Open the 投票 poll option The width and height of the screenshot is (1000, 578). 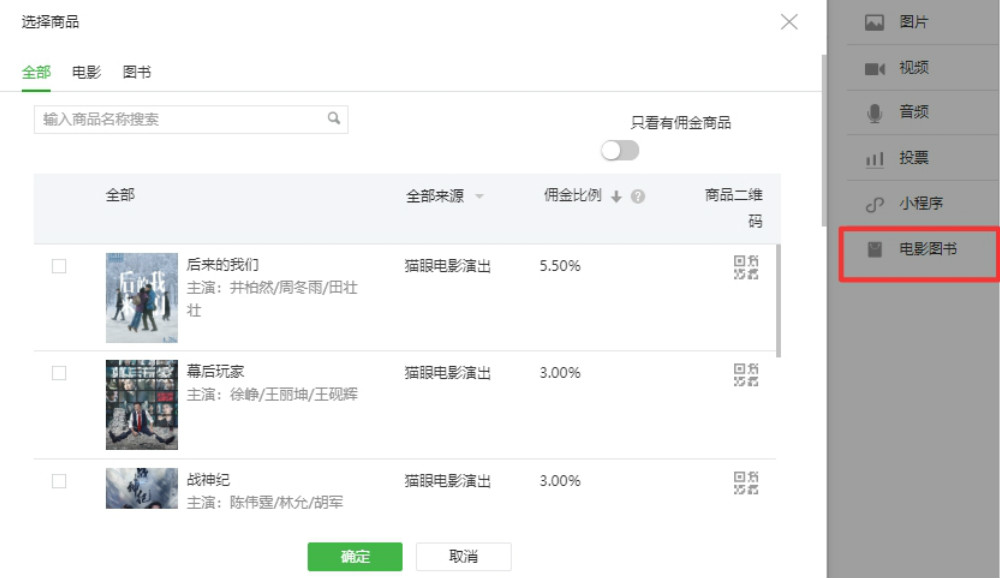912,158
